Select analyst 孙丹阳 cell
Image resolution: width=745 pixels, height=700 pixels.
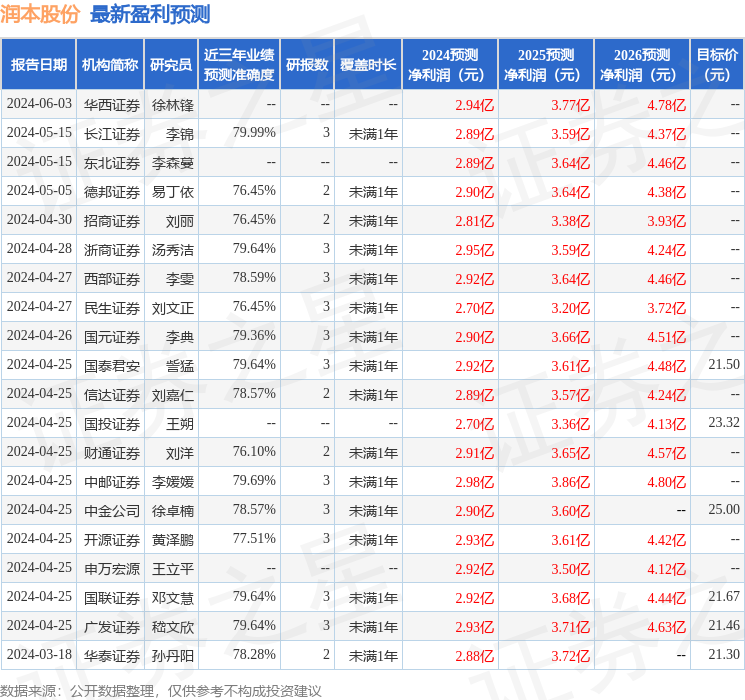click(173, 656)
